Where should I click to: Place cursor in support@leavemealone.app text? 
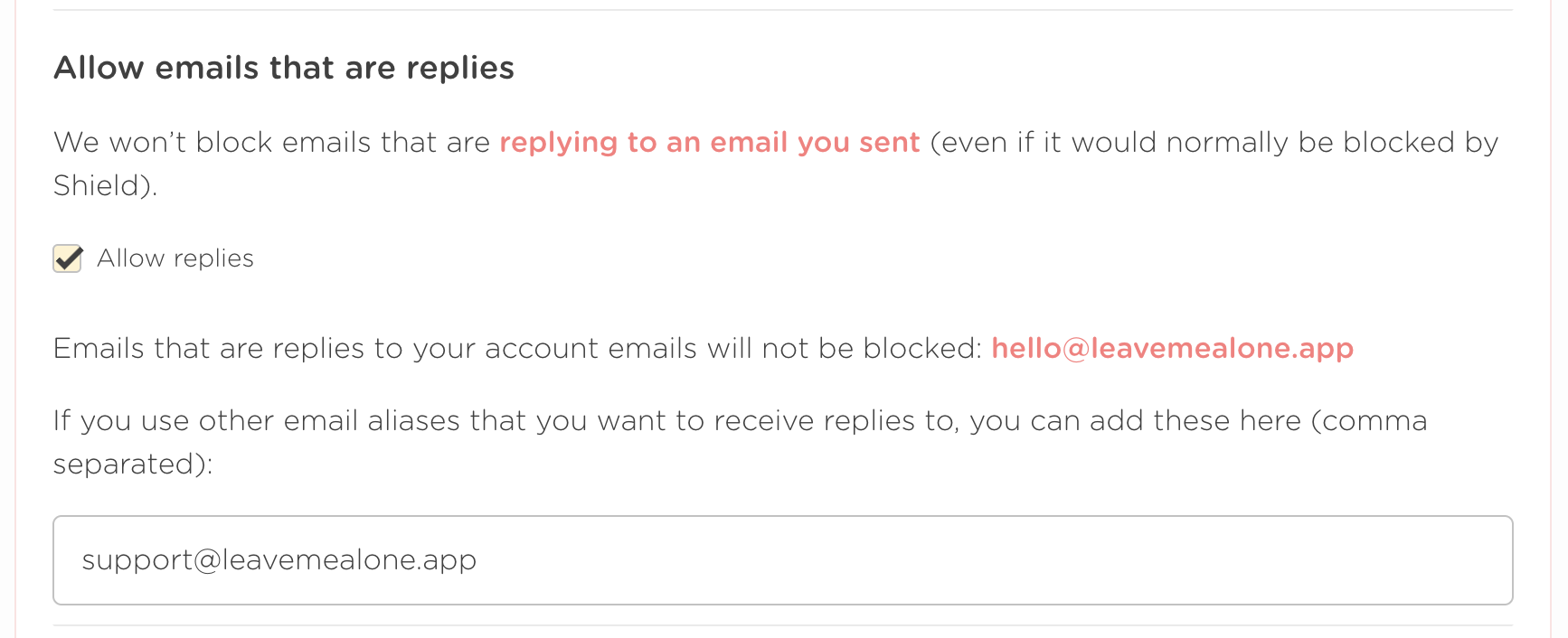pos(279,560)
